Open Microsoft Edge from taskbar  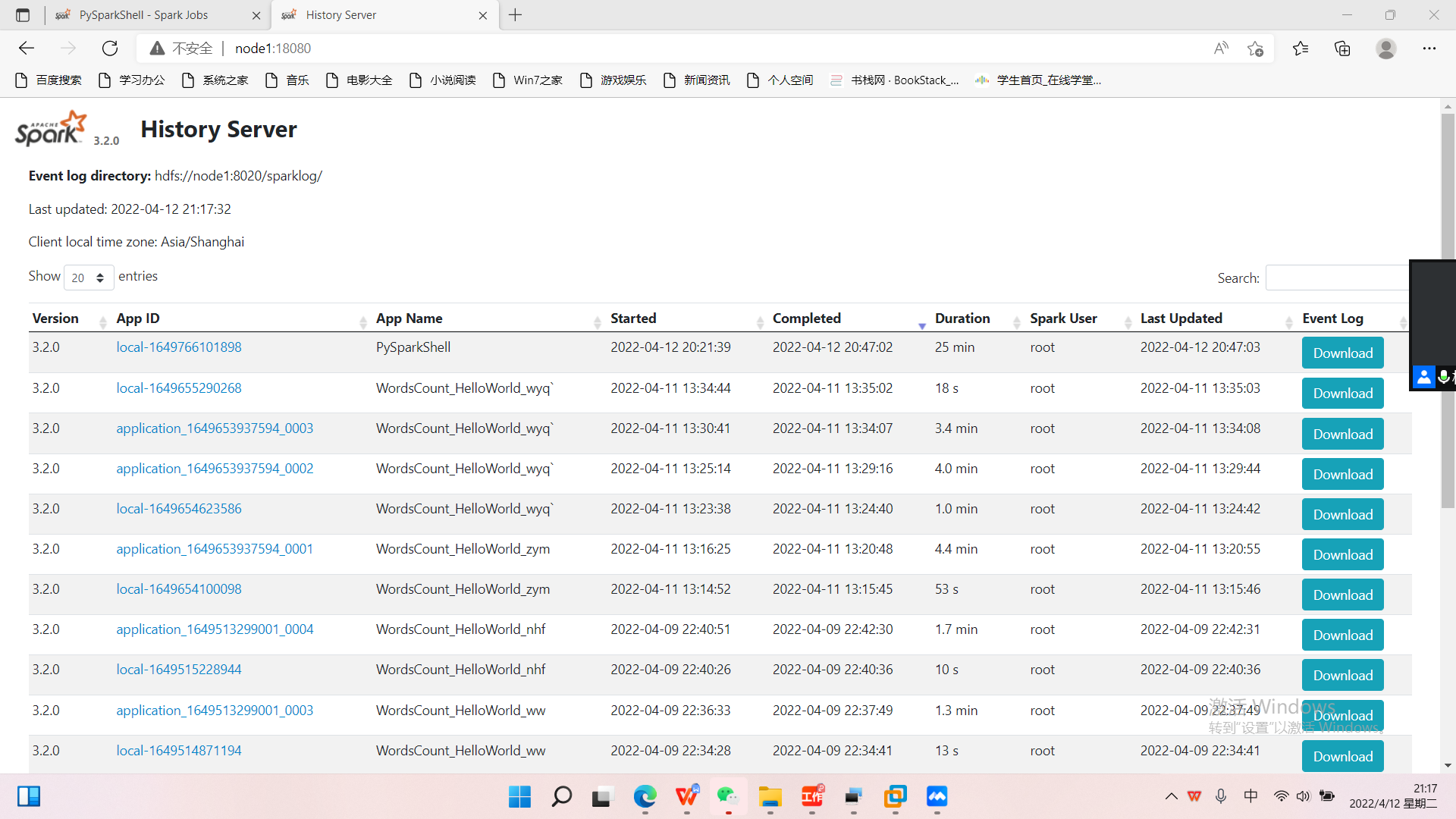[645, 797]
